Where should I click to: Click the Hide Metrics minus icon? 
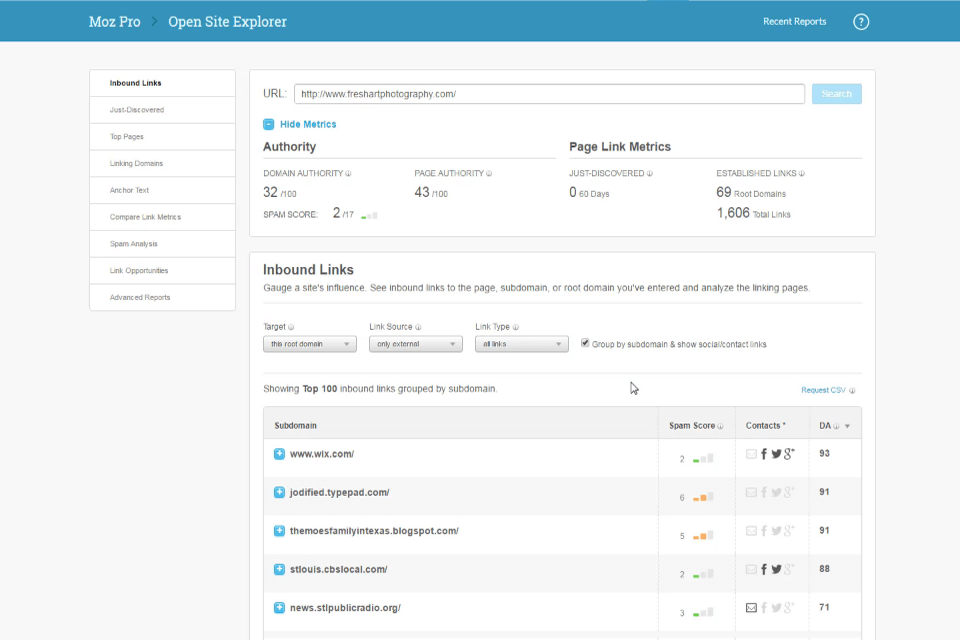269,124
